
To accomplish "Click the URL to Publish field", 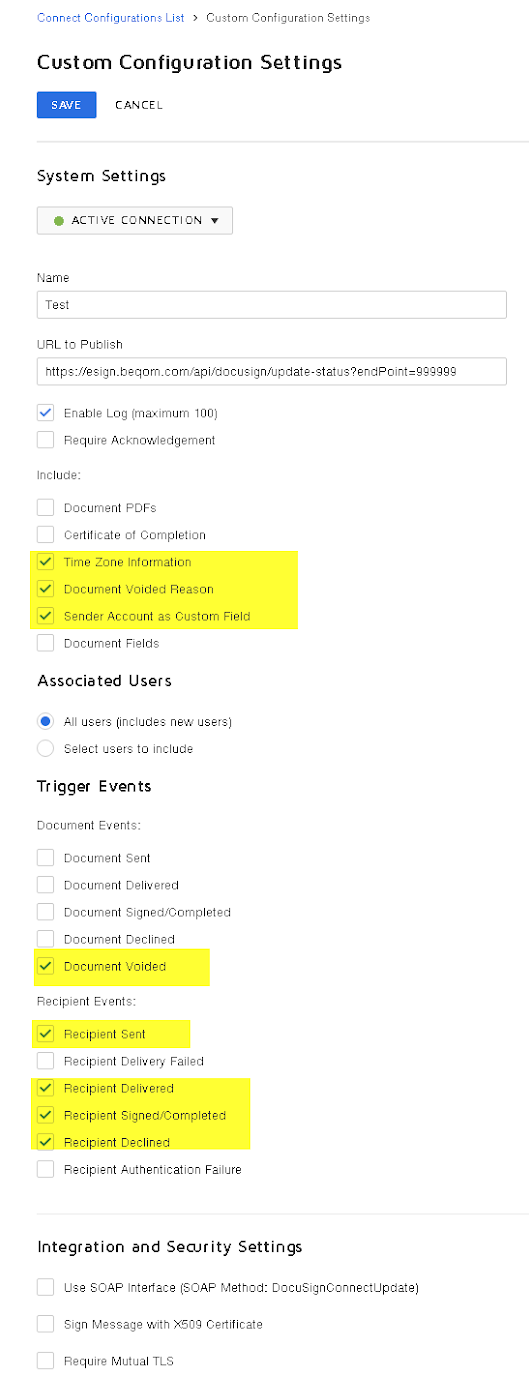I will pyautogui.click(x=272, y=371).
